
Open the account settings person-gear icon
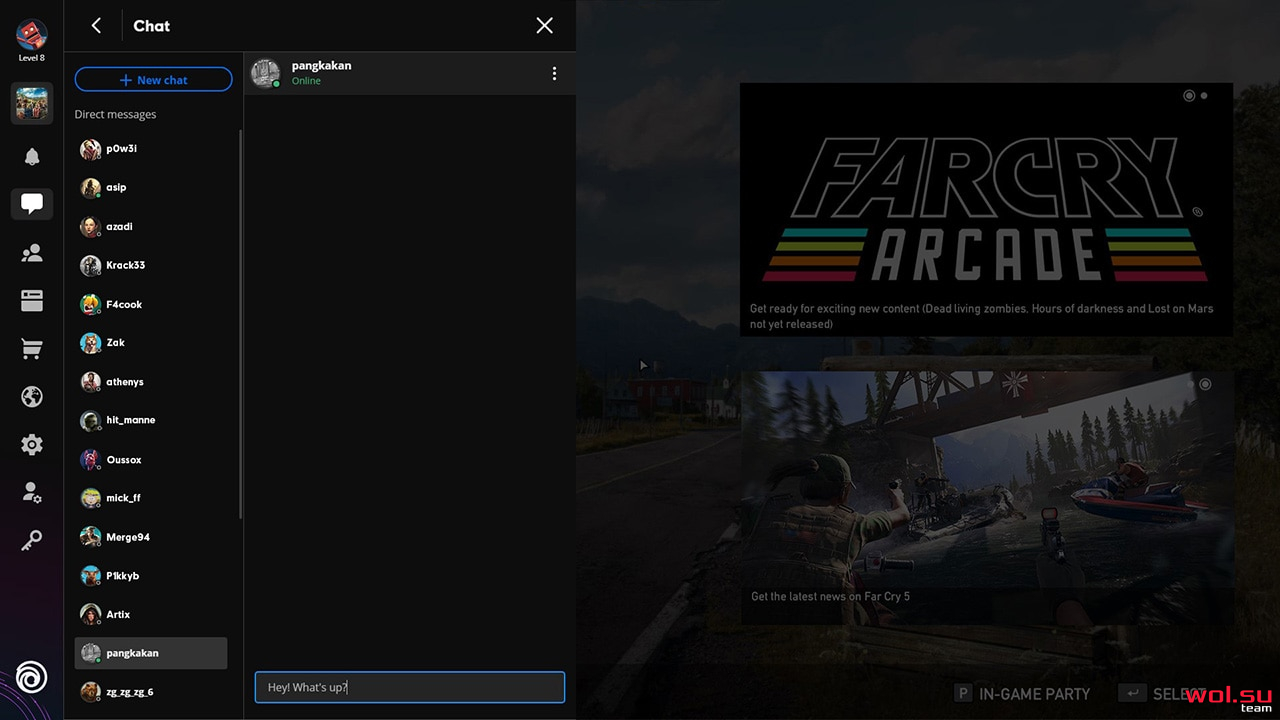(x=32, y=493)
